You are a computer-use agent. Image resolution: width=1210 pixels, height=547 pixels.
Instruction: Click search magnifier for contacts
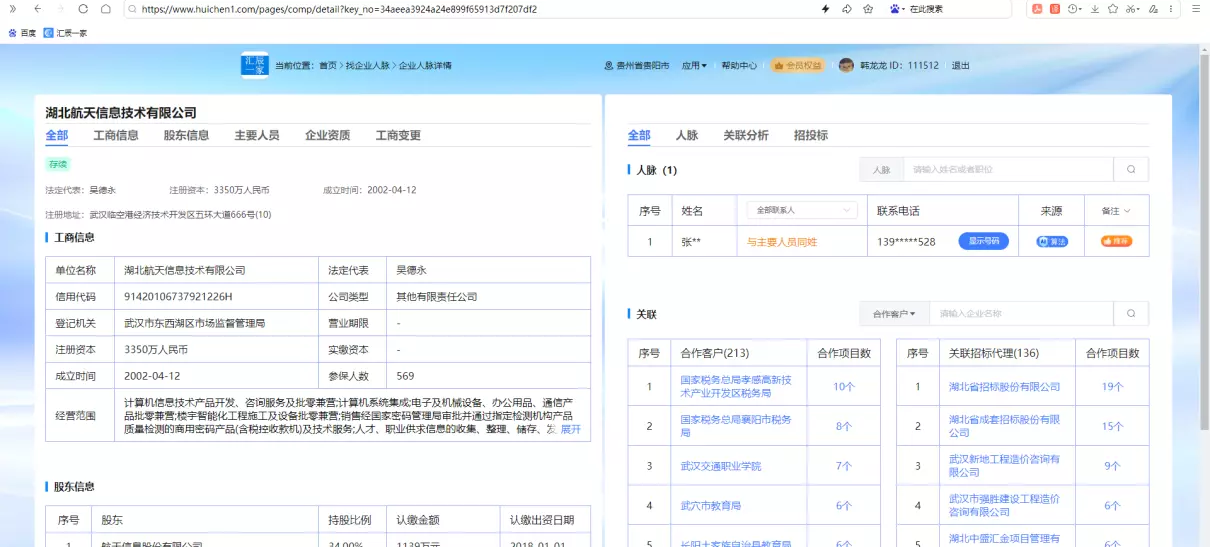1131,170
